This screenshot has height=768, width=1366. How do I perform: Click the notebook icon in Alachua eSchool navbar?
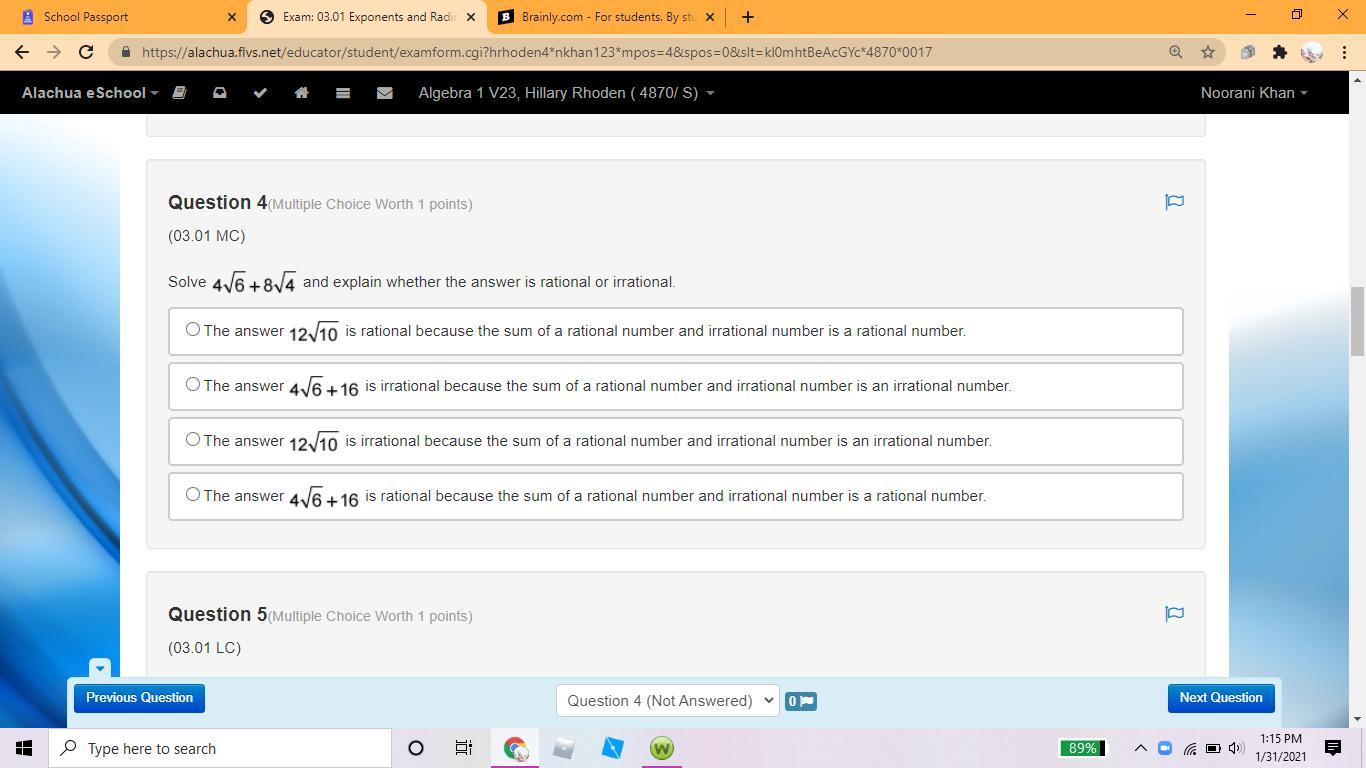pos(180,93)
